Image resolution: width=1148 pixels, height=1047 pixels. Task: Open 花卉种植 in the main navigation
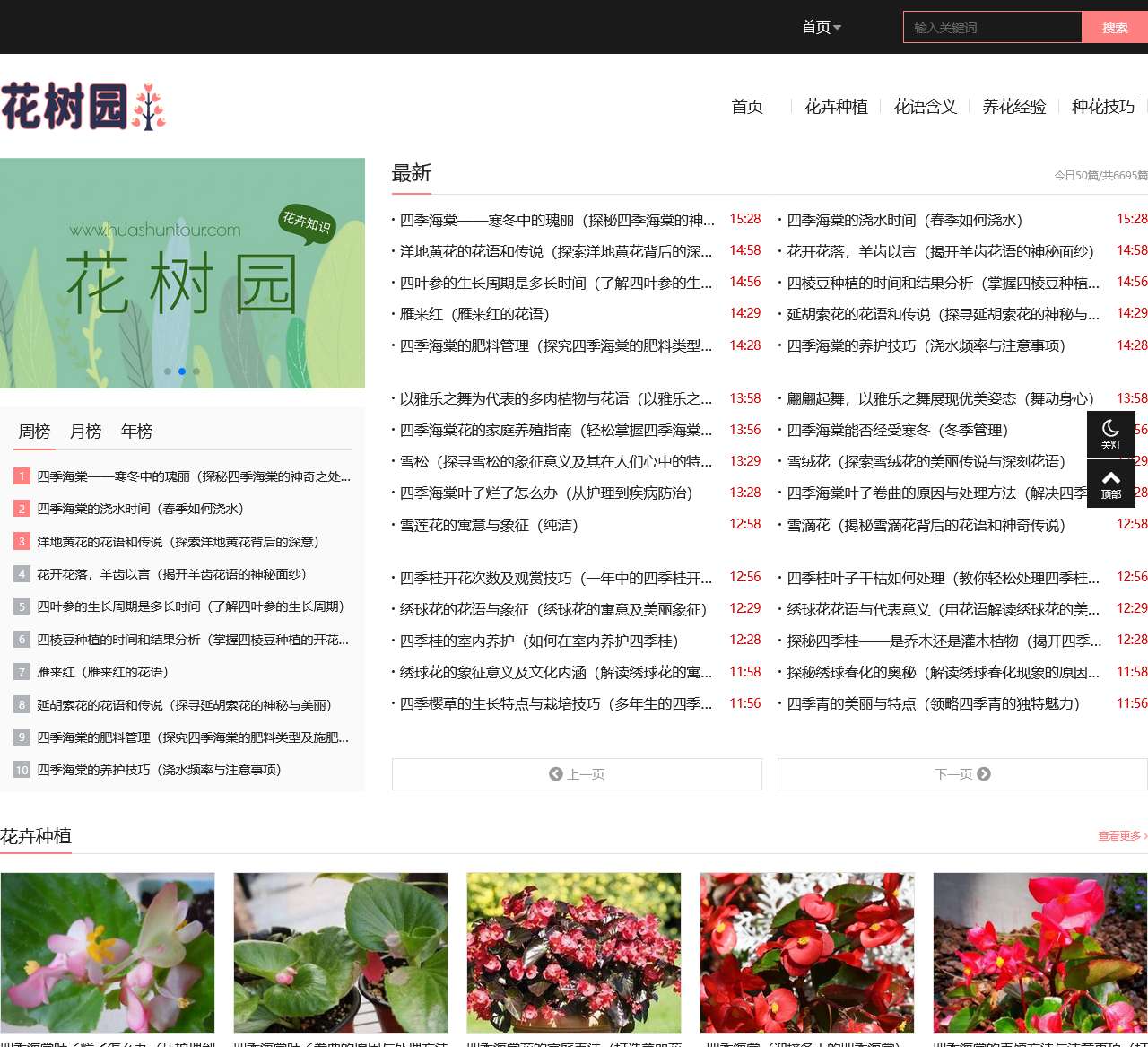tap(836, 107)
